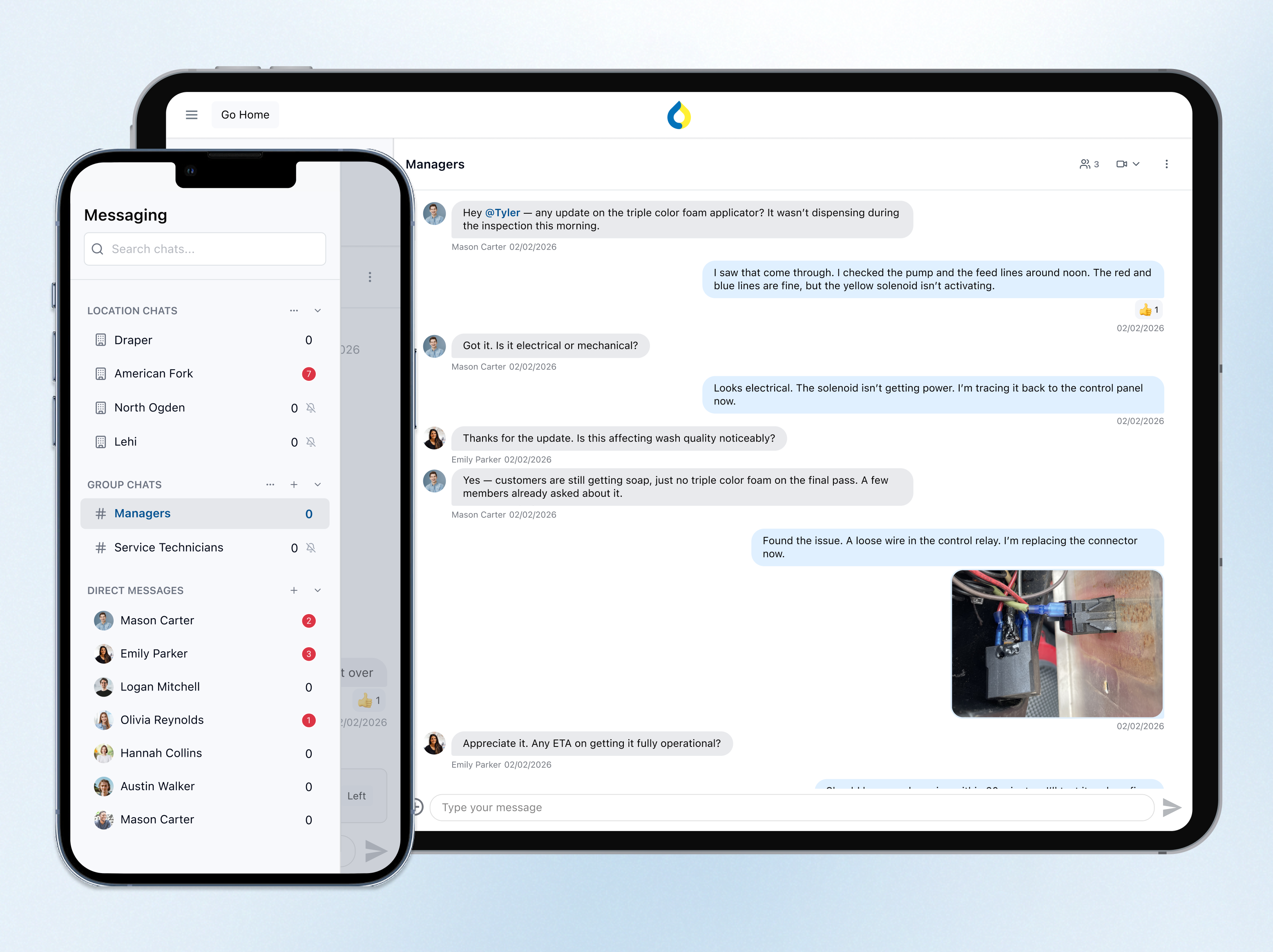Collapse the Location Chats section
This screenshot has width=1273, height=952.
318,310
